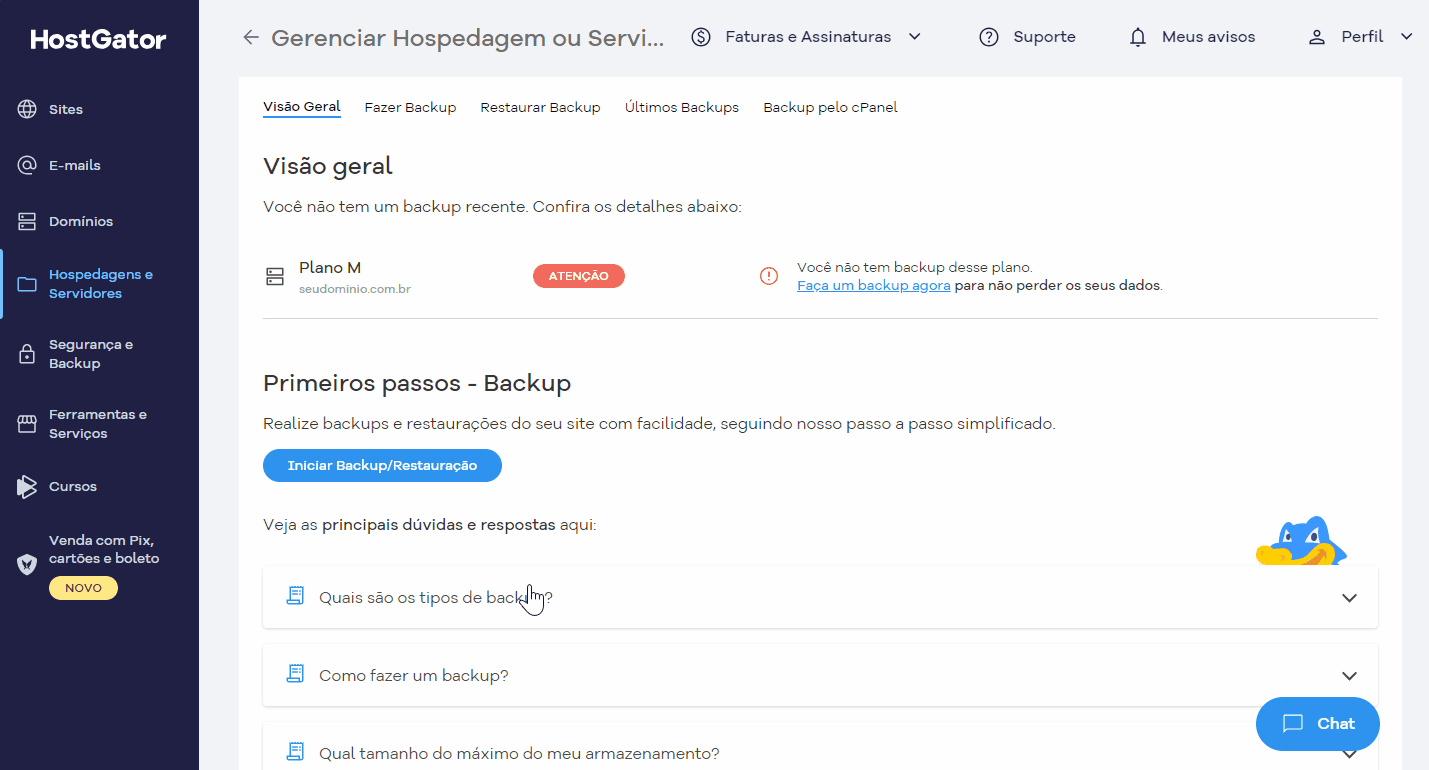The width and height of the screenshot is (1429, 770).
Task: Switch to Fazer Backup tab
Action: pos(410,107)
